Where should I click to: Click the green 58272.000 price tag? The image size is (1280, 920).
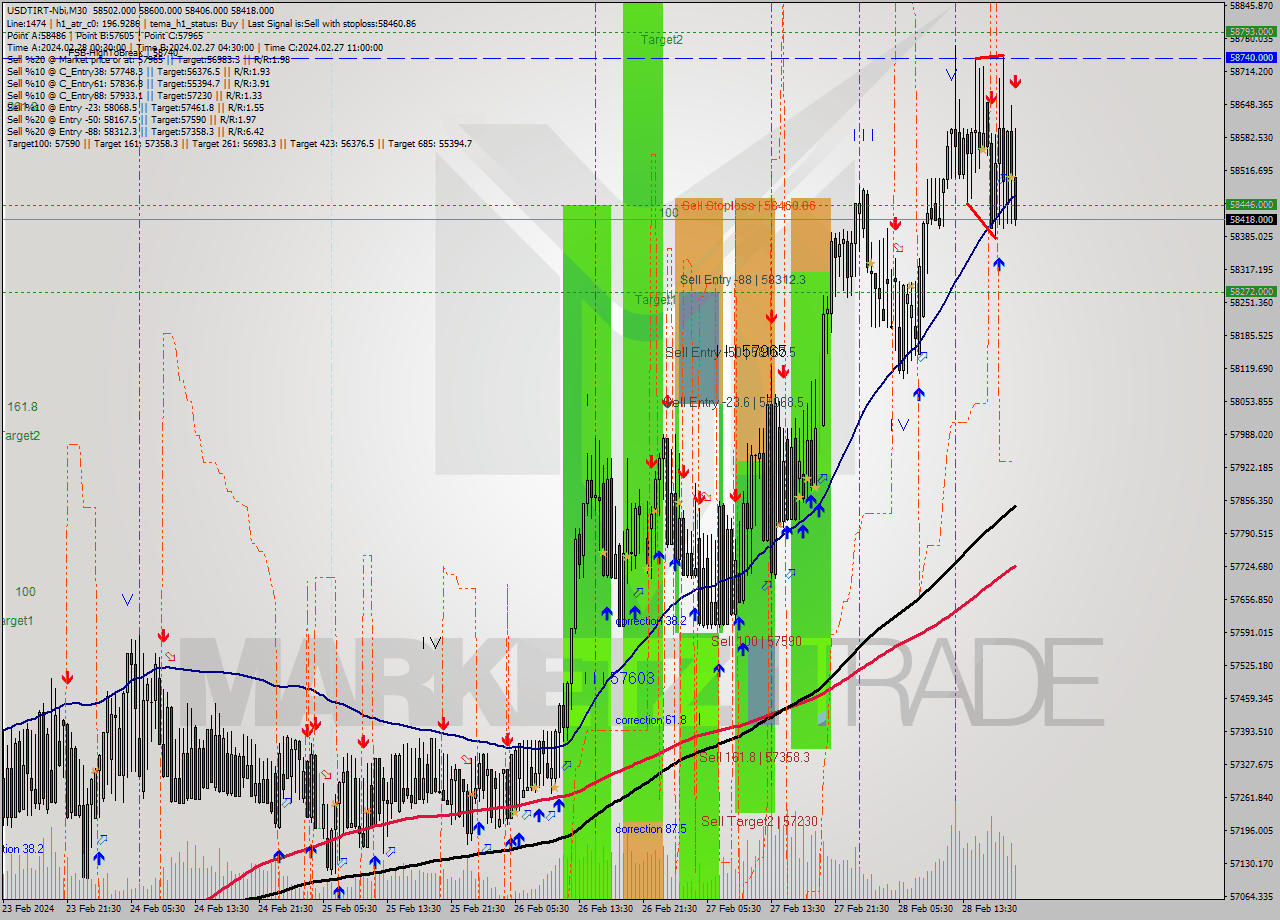pos(1251,292)
